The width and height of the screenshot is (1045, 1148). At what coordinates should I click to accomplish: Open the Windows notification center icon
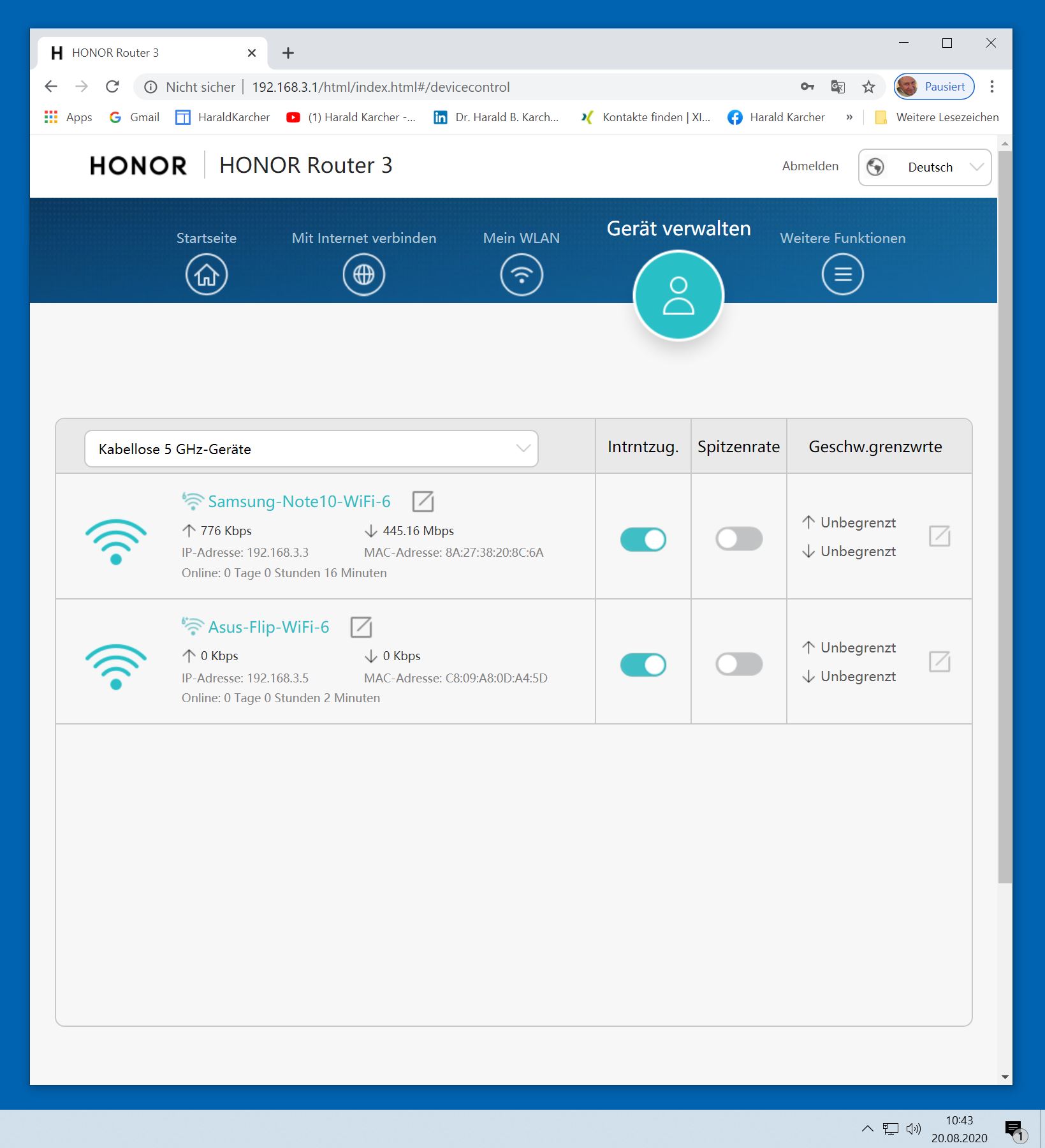tap(1014, 1130)
